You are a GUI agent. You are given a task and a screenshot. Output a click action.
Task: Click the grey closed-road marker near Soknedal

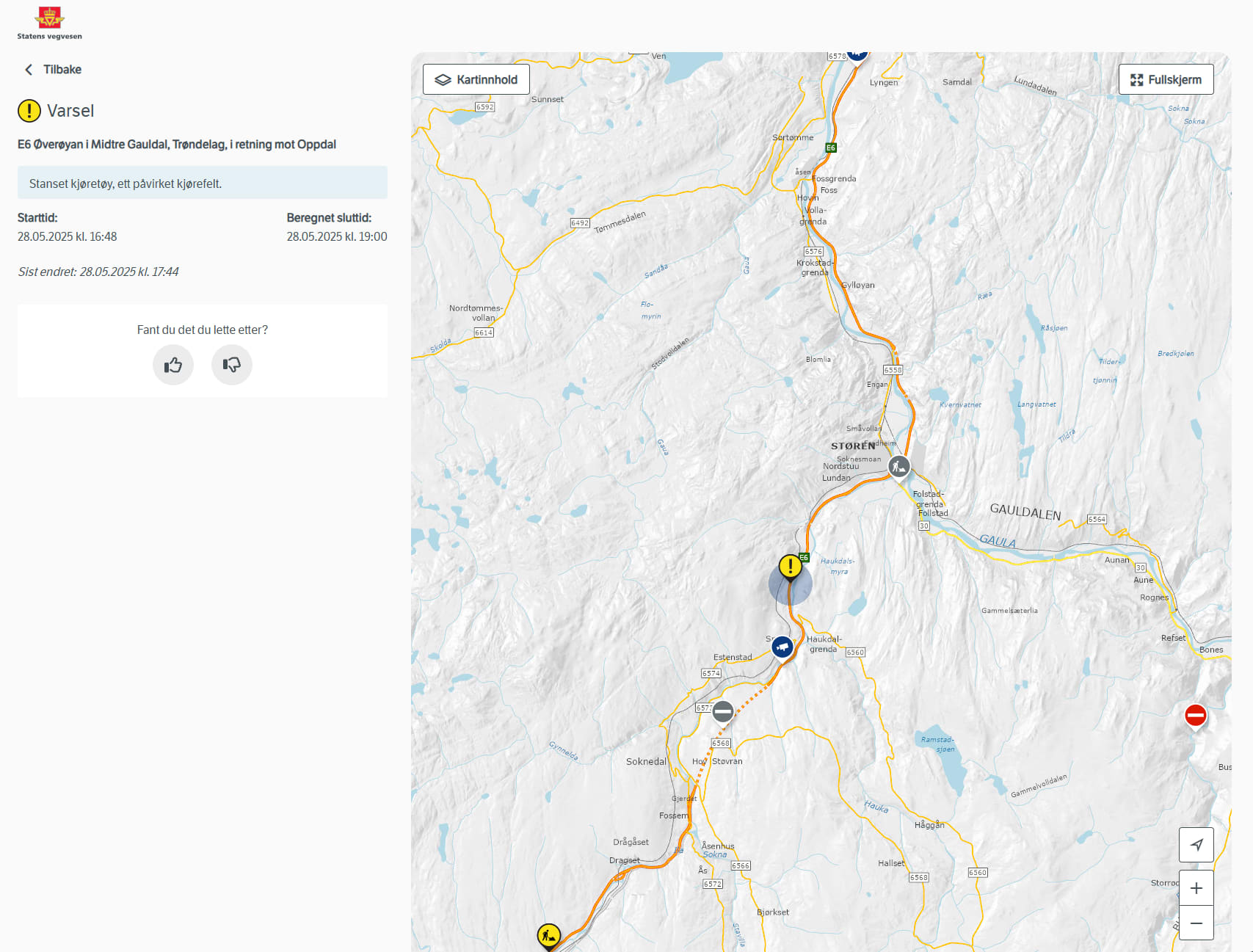pos(723,711)
